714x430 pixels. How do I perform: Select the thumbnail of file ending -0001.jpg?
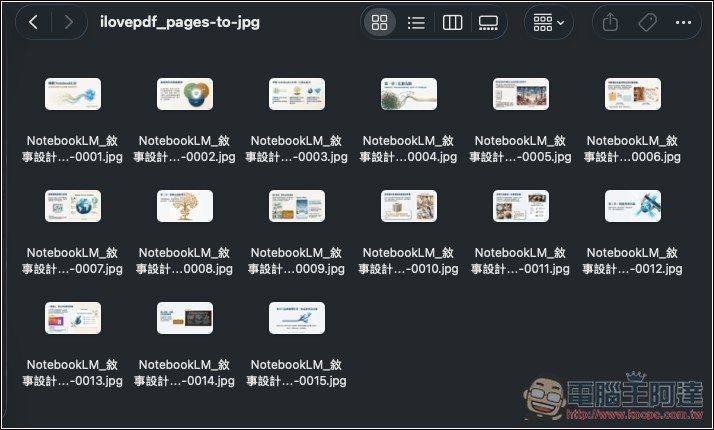[x=73, y=94]
